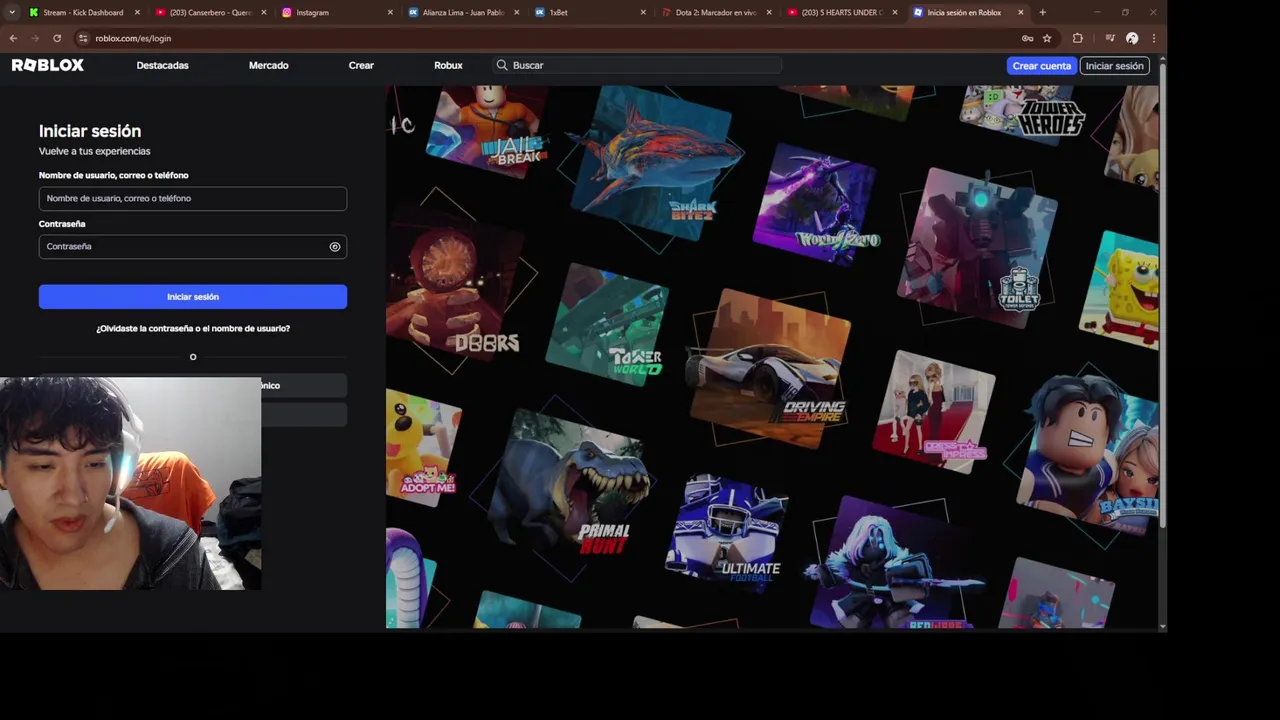Open the browser extensions puzzle icon

(1078, 38)
